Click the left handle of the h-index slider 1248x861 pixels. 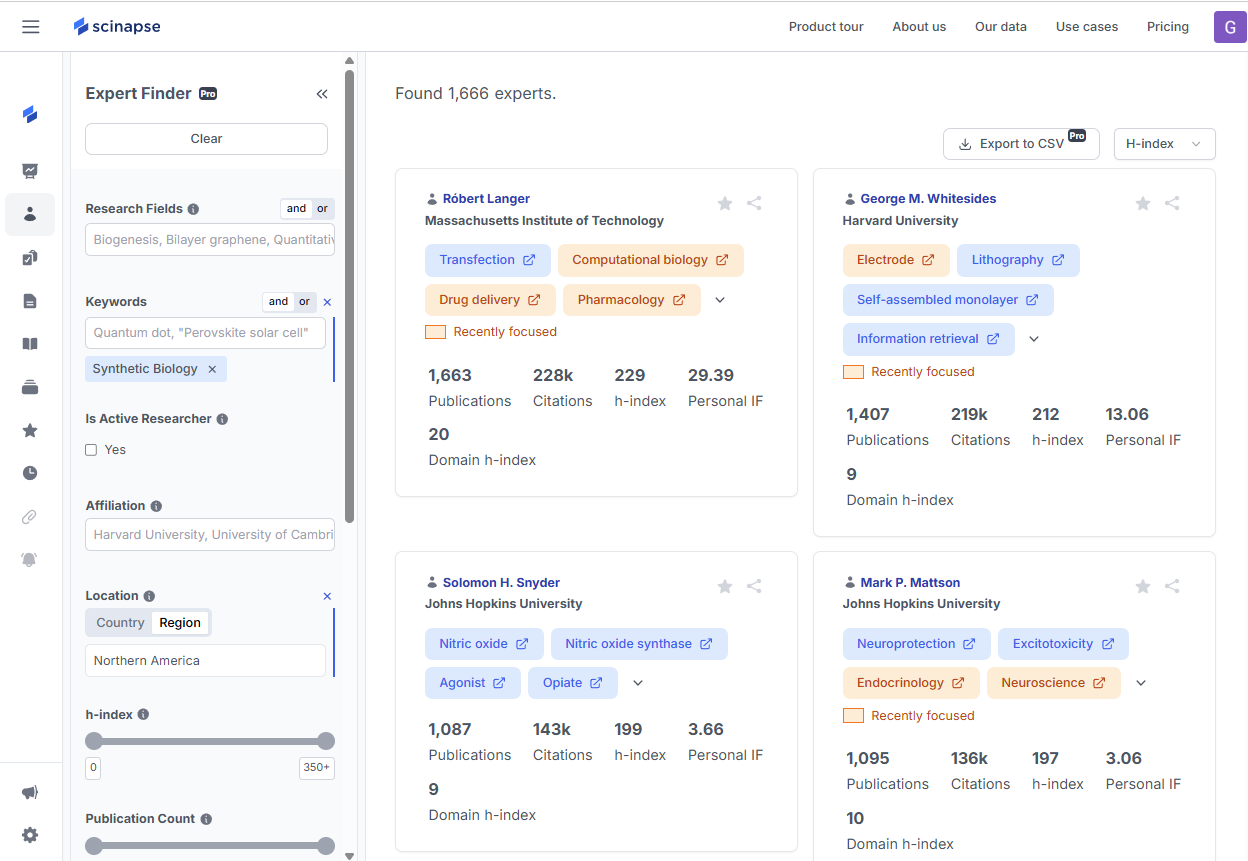[x=95, y=741]
